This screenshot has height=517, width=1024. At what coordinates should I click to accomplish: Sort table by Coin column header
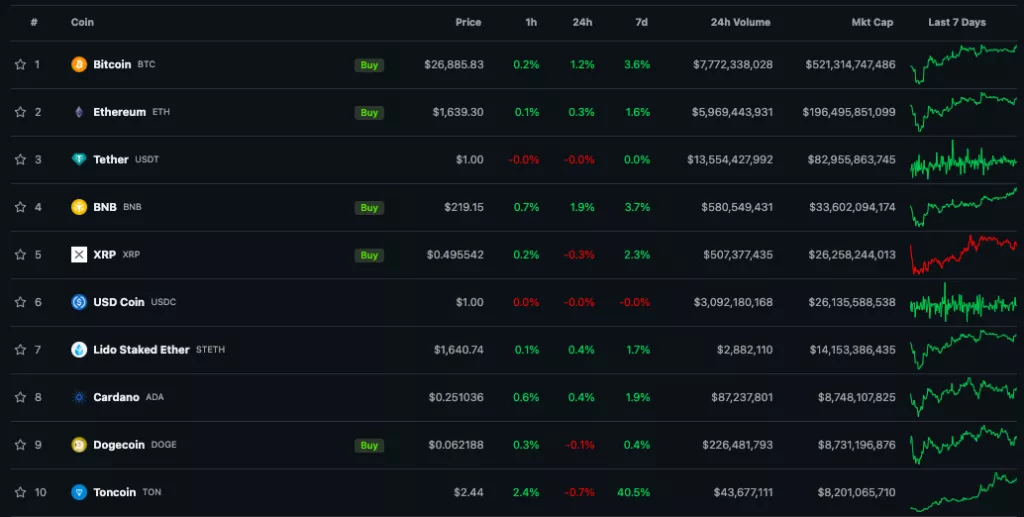[x=82, y=22]
